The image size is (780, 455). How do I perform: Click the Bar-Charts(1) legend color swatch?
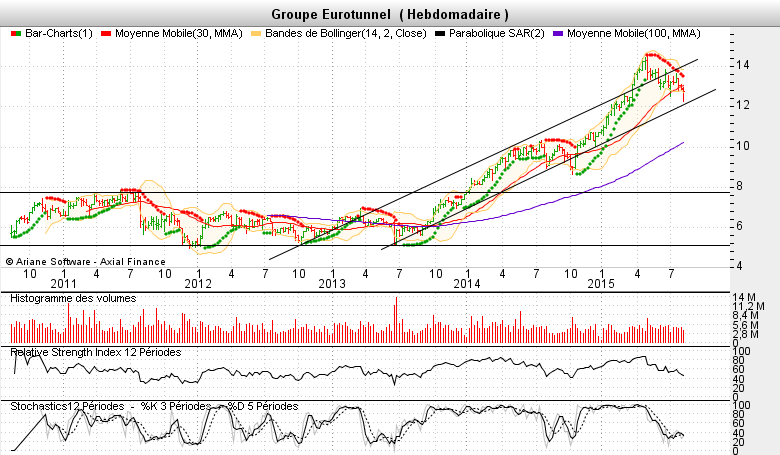pos(16,33)
